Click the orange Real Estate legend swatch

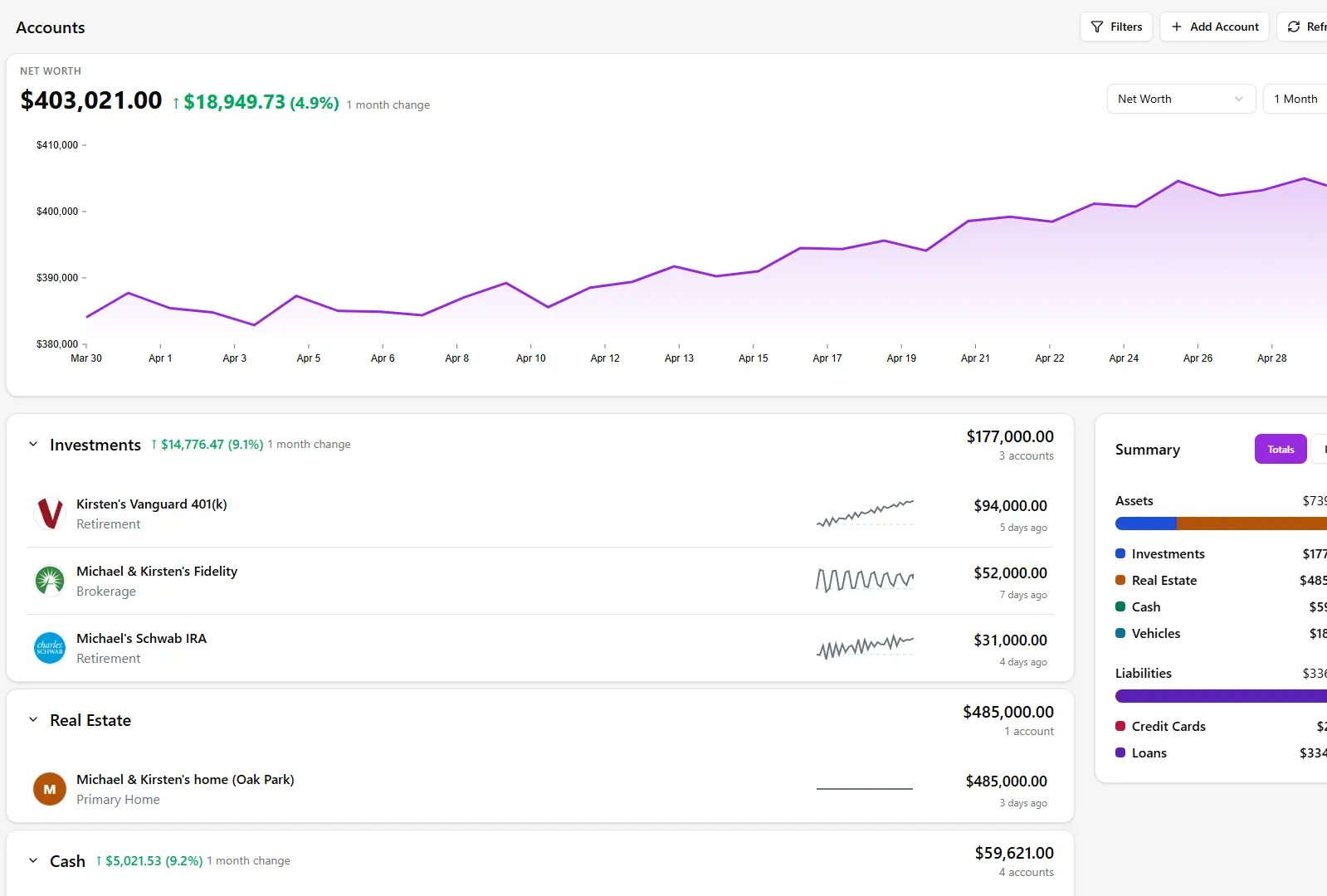(x=1120, y=580)
